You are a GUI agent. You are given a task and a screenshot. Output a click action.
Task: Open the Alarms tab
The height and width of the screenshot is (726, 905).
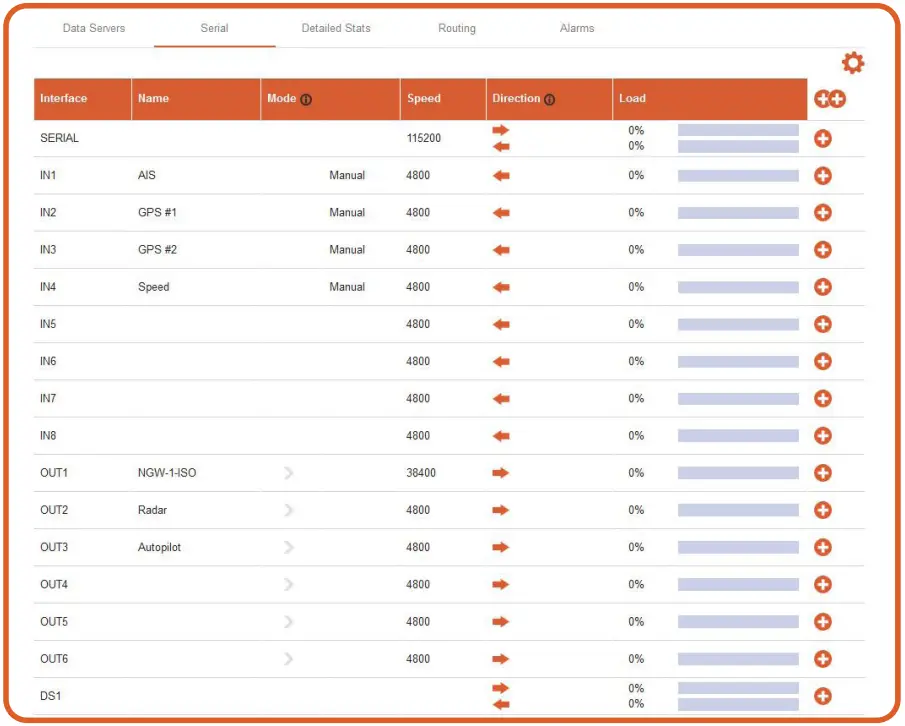pos(577,28)
